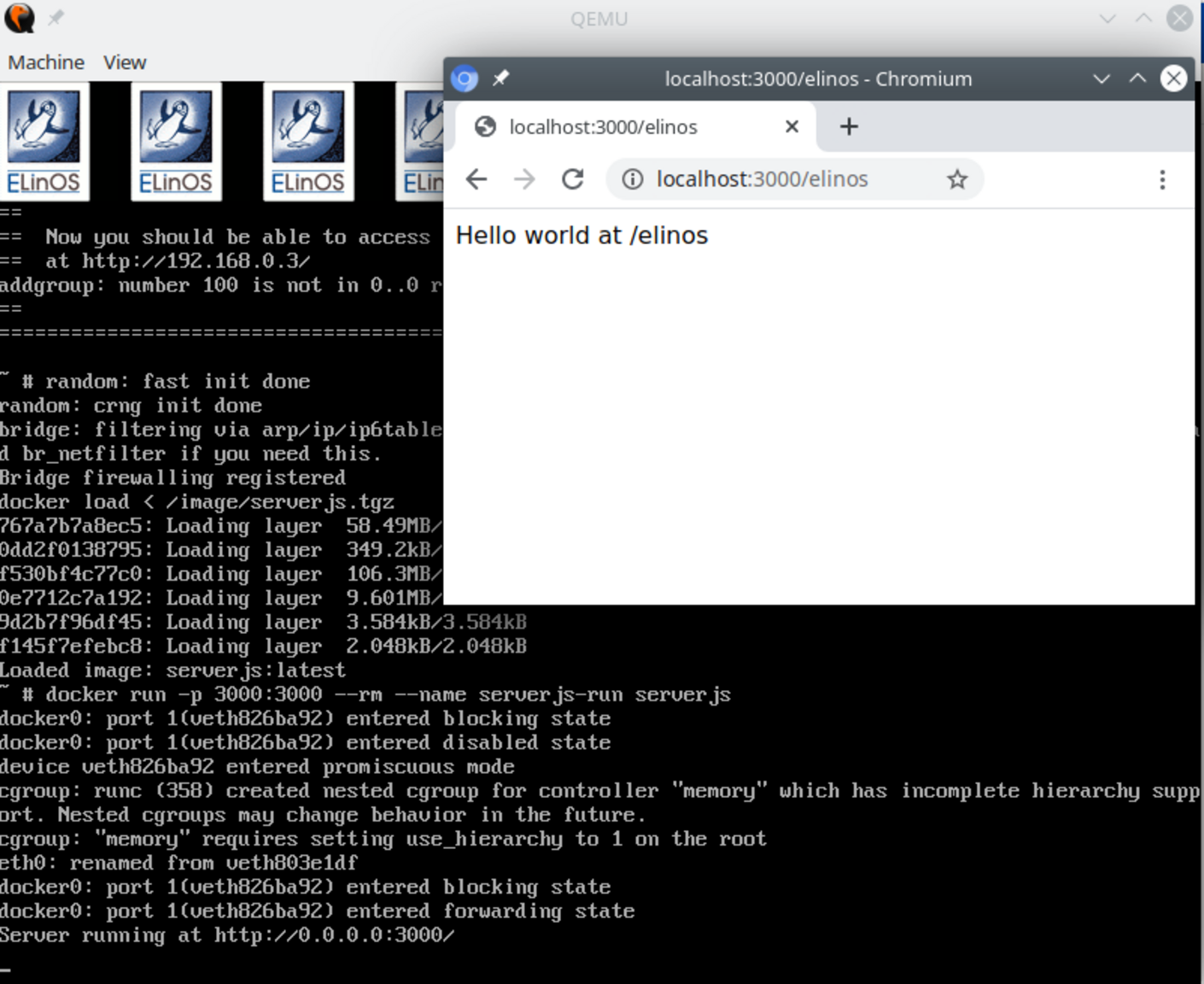
Task: Open site information via the info icon
Action: (634, 179)
